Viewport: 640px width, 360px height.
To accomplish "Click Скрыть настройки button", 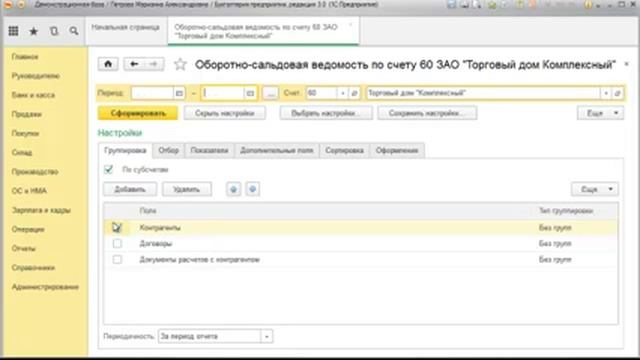I will 224,113.
